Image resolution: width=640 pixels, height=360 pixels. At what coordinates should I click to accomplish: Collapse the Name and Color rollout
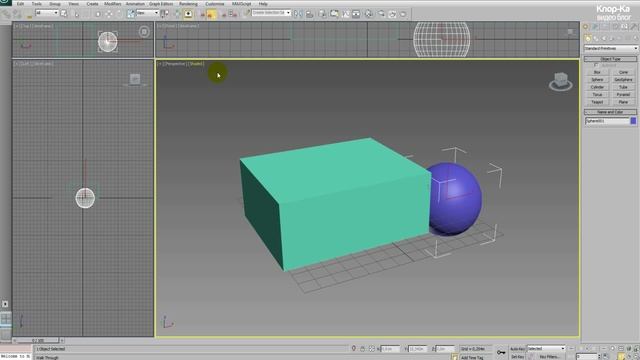[x=611, y=112]
